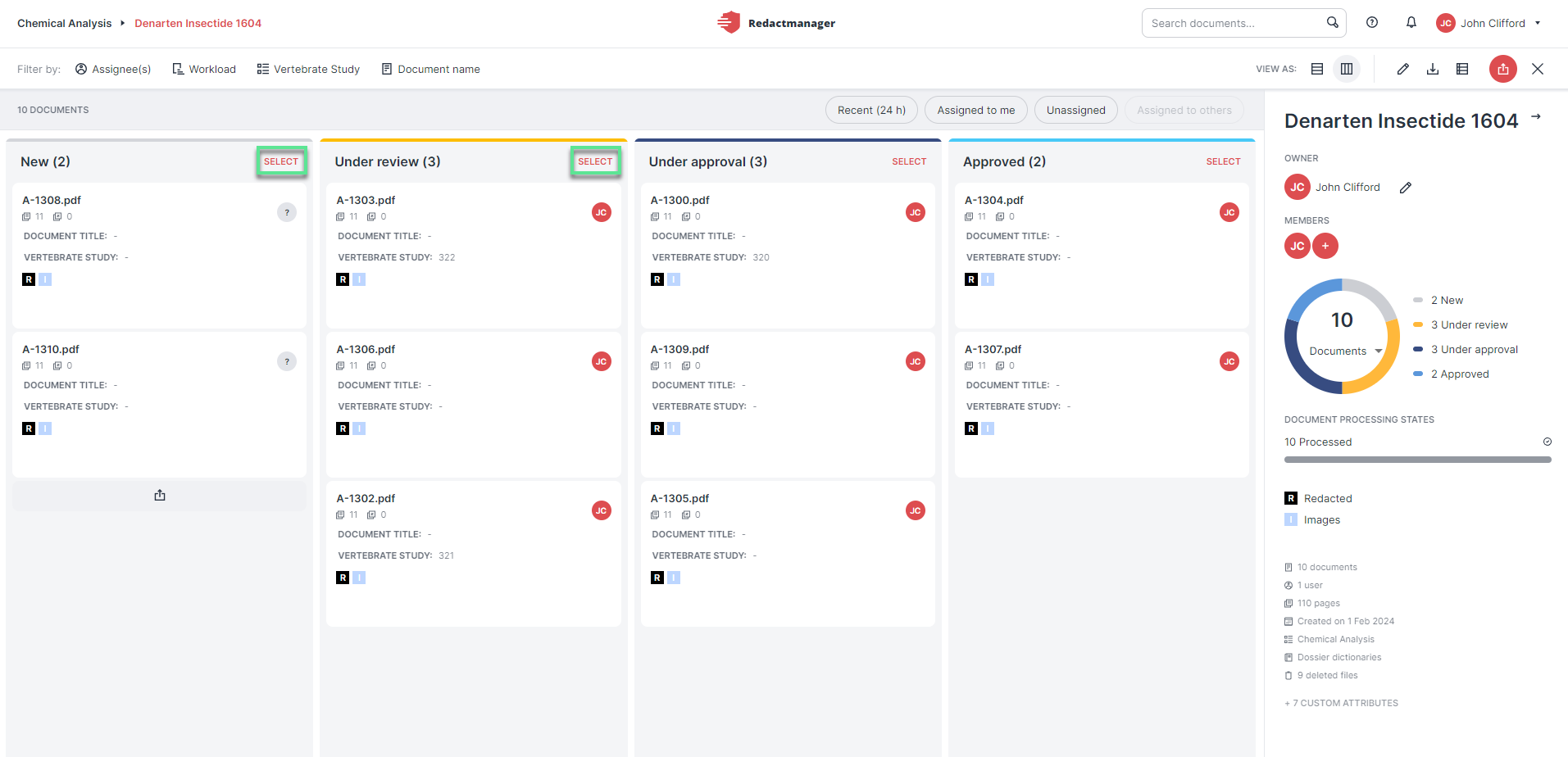
Task: Open A-1309.pdf document card
Action: tap(788, 405)
